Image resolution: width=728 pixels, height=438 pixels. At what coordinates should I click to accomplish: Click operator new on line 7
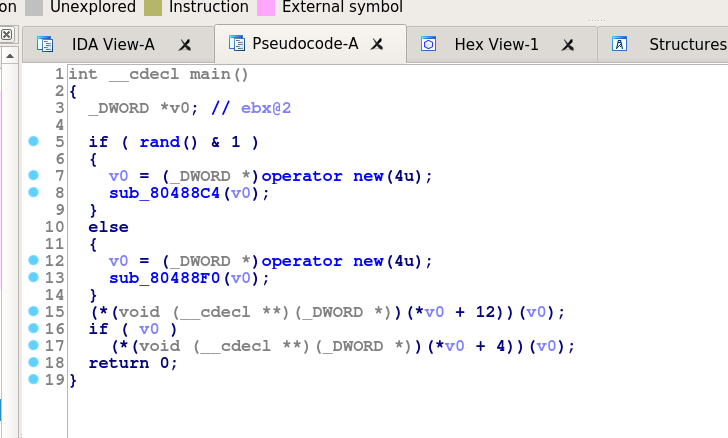coord(325,176)
